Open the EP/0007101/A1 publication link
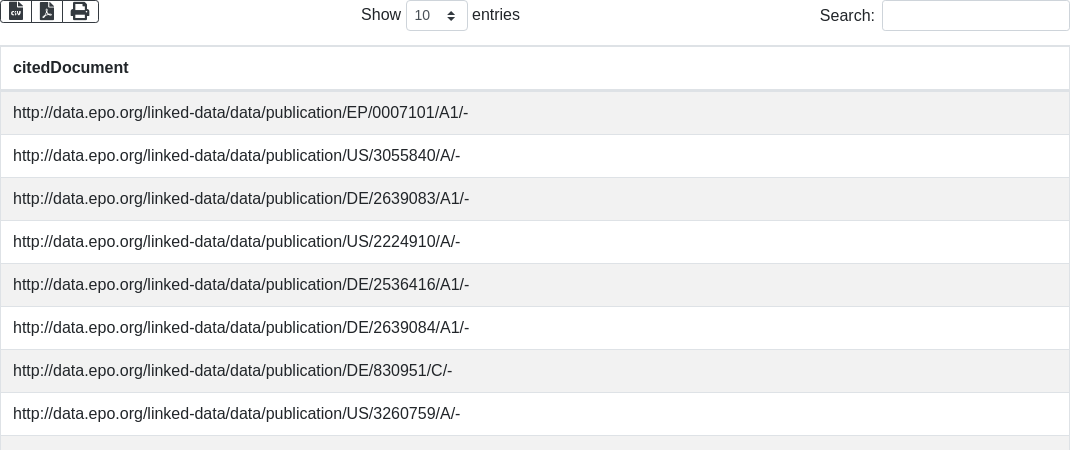This screenshot has height=450, width=1070. coord(240,113)
